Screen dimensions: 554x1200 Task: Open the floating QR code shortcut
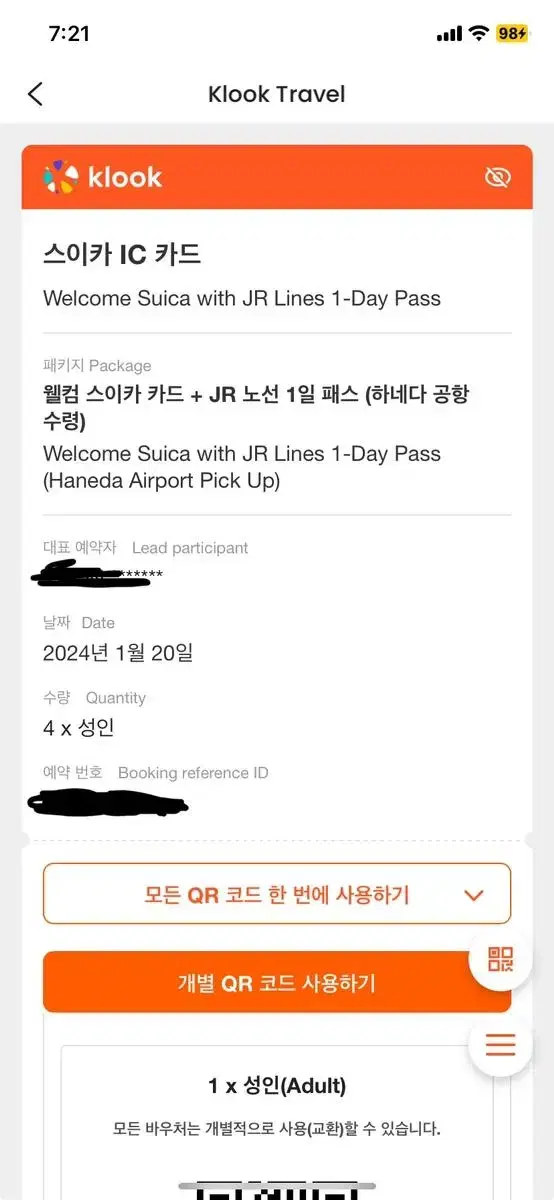[501, 960]
